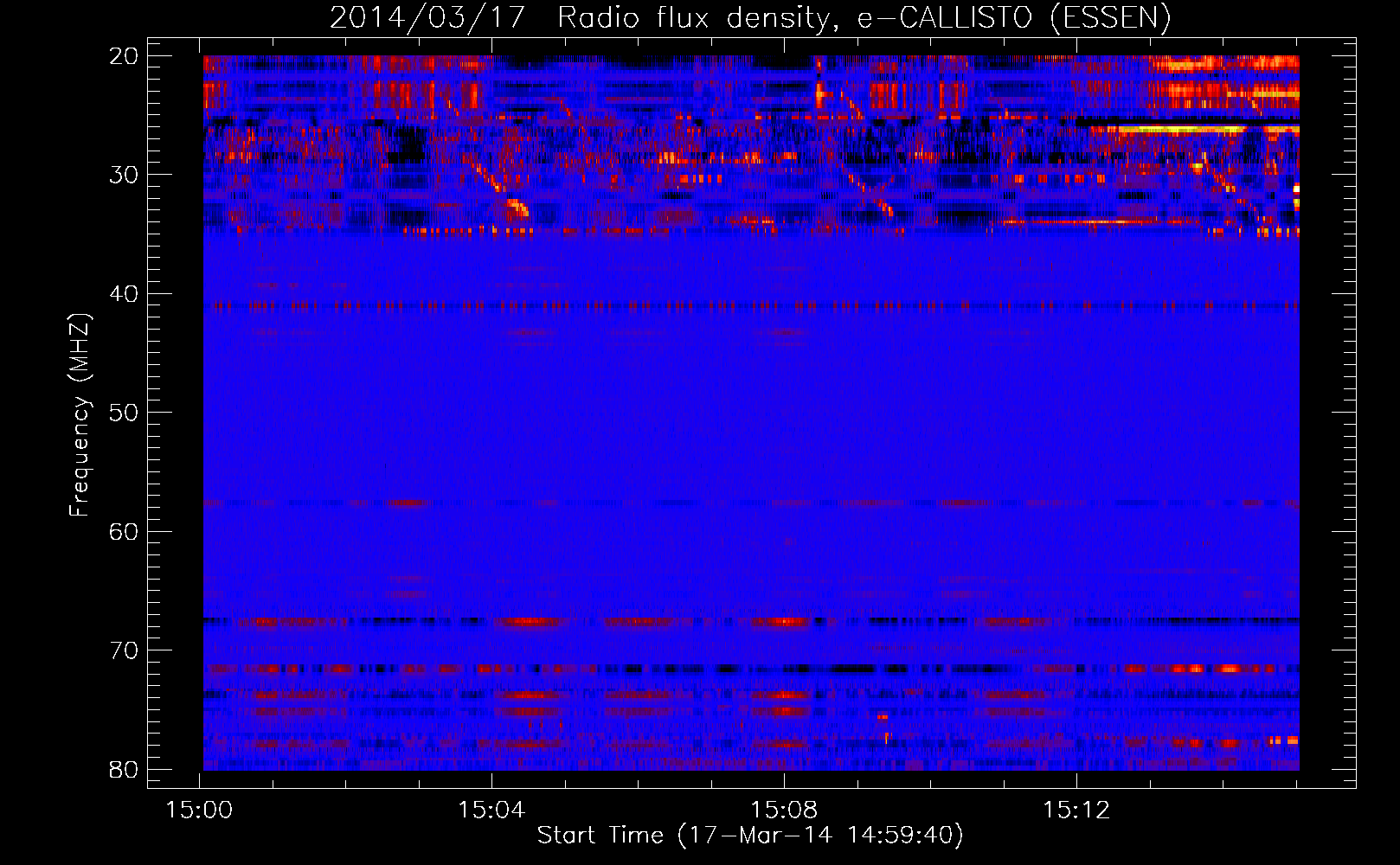
Task: Click the plot title 'Radio flux density, e-CALLISTO (ESSEN)'
Action: [864, 17]
